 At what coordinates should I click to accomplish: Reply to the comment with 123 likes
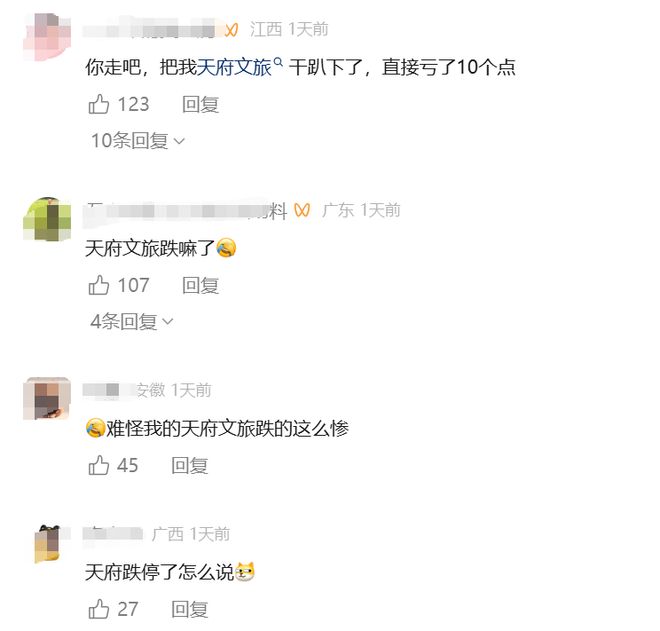200,104
